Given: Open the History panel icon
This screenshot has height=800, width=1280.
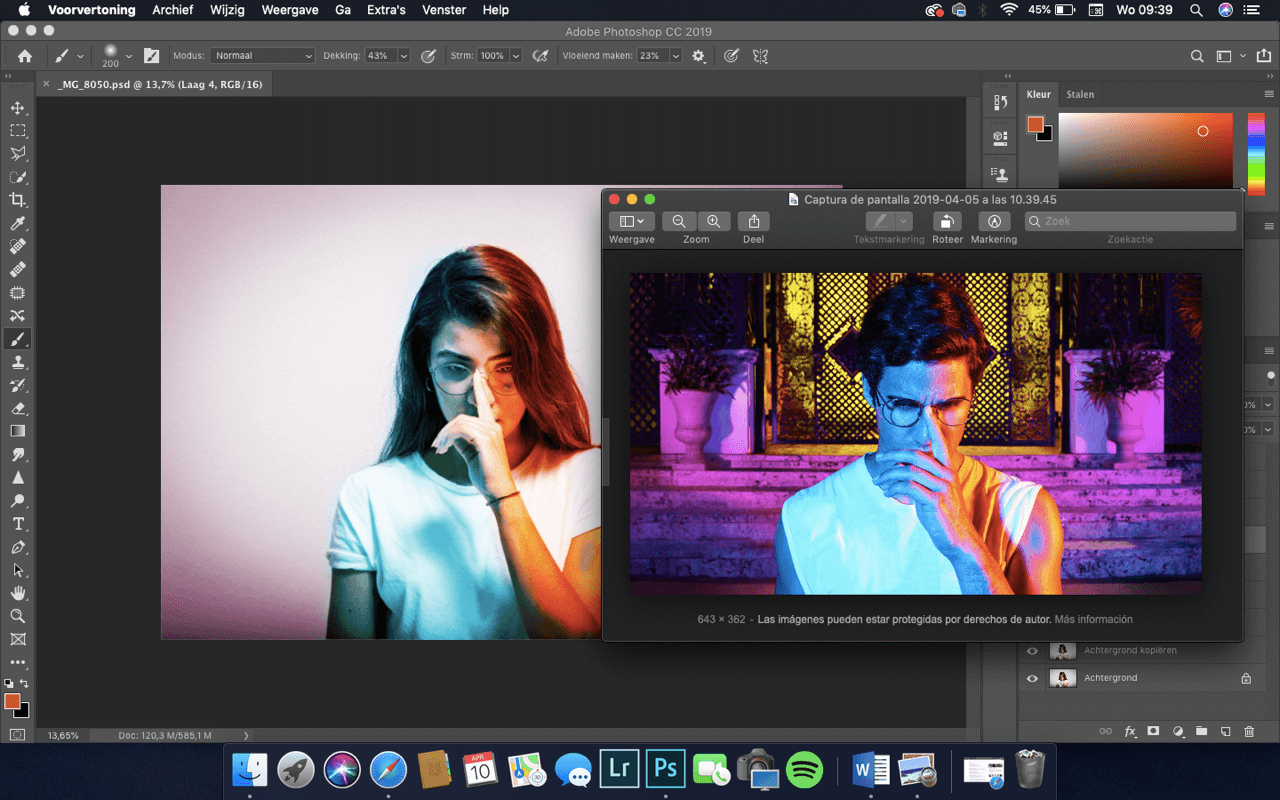Looking at the screenshot, I should (x=1000, y=102).
